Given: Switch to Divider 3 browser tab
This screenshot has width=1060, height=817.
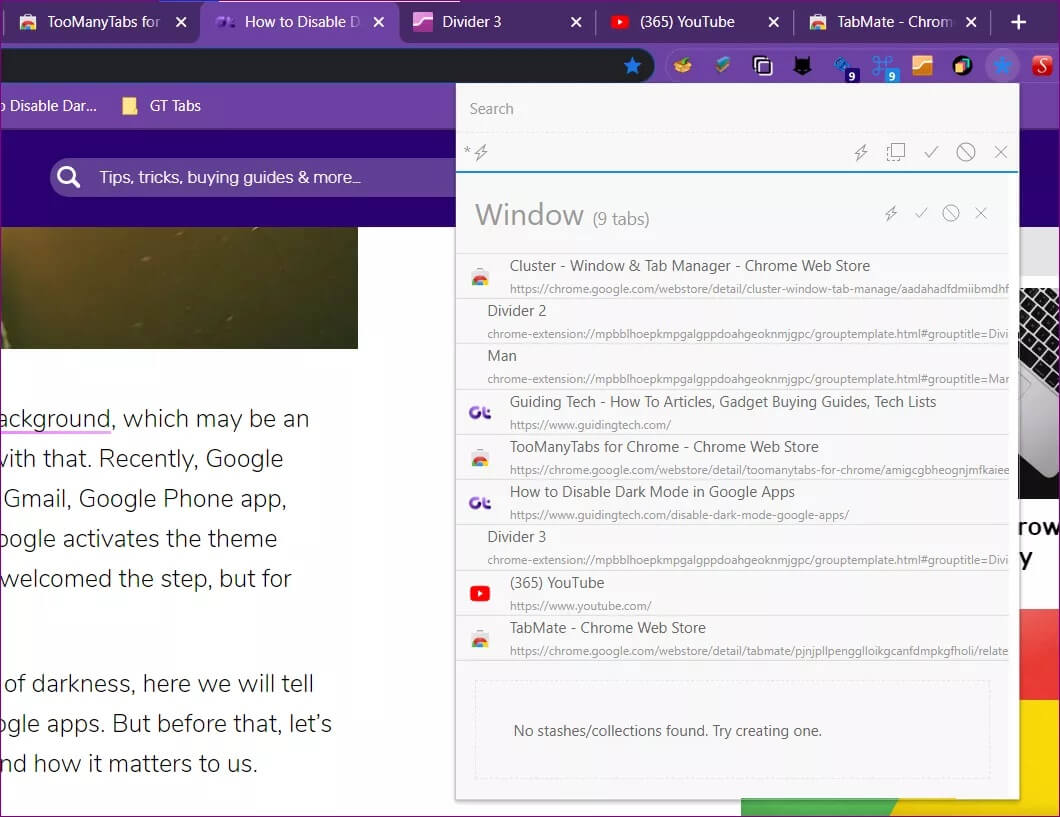Looking at the screenshot, I should 498,22.
